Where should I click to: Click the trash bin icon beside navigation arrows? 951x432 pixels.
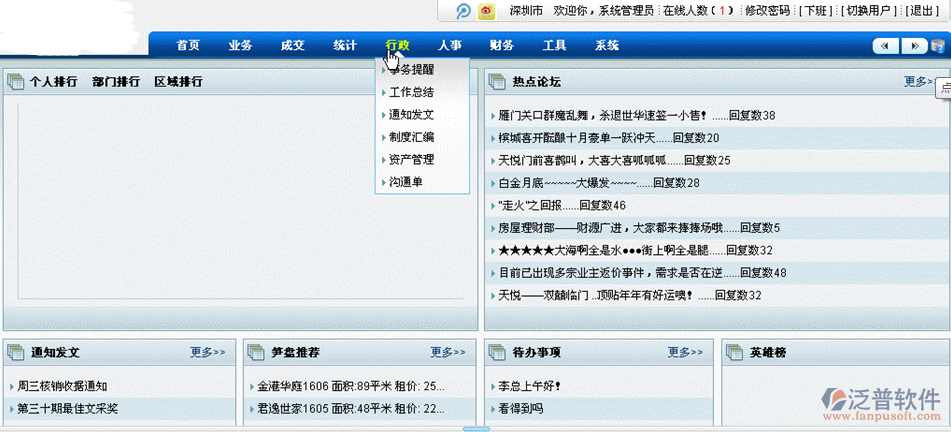click(937, 46)
